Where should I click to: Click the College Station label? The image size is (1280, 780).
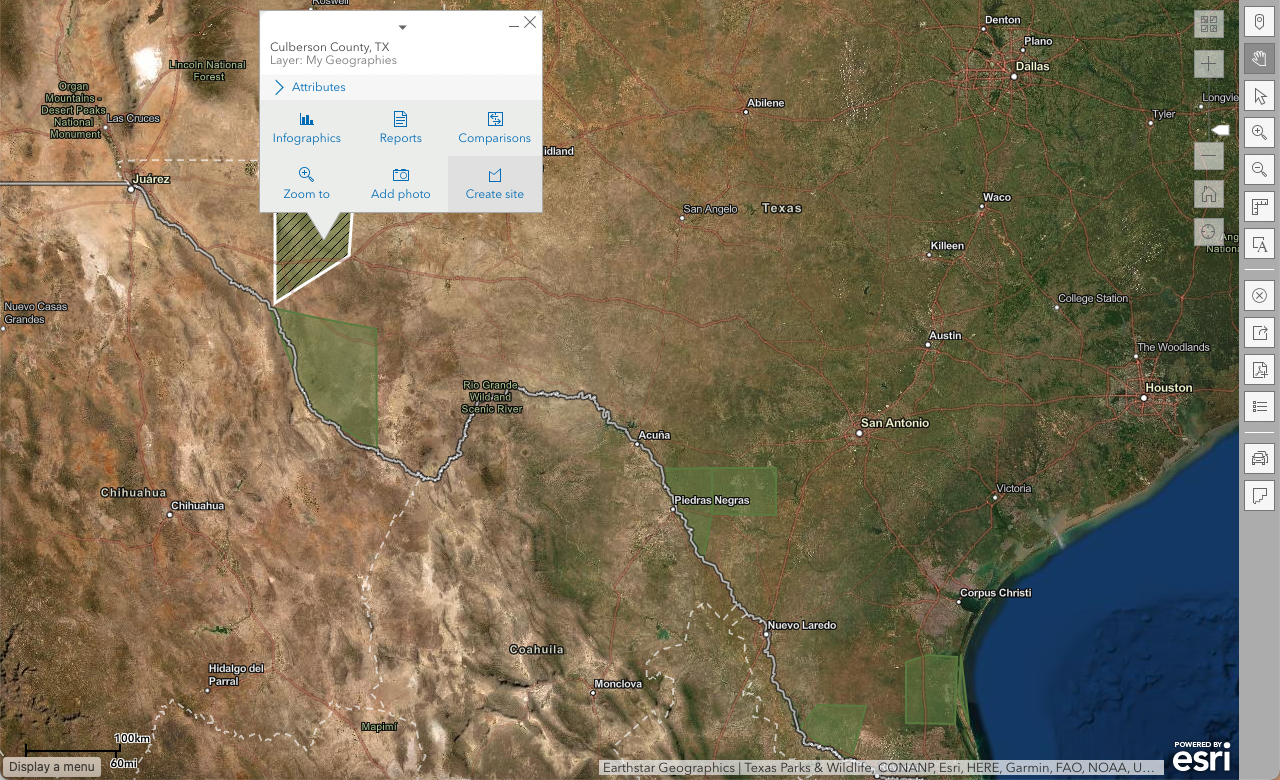tap(1093, 299)
